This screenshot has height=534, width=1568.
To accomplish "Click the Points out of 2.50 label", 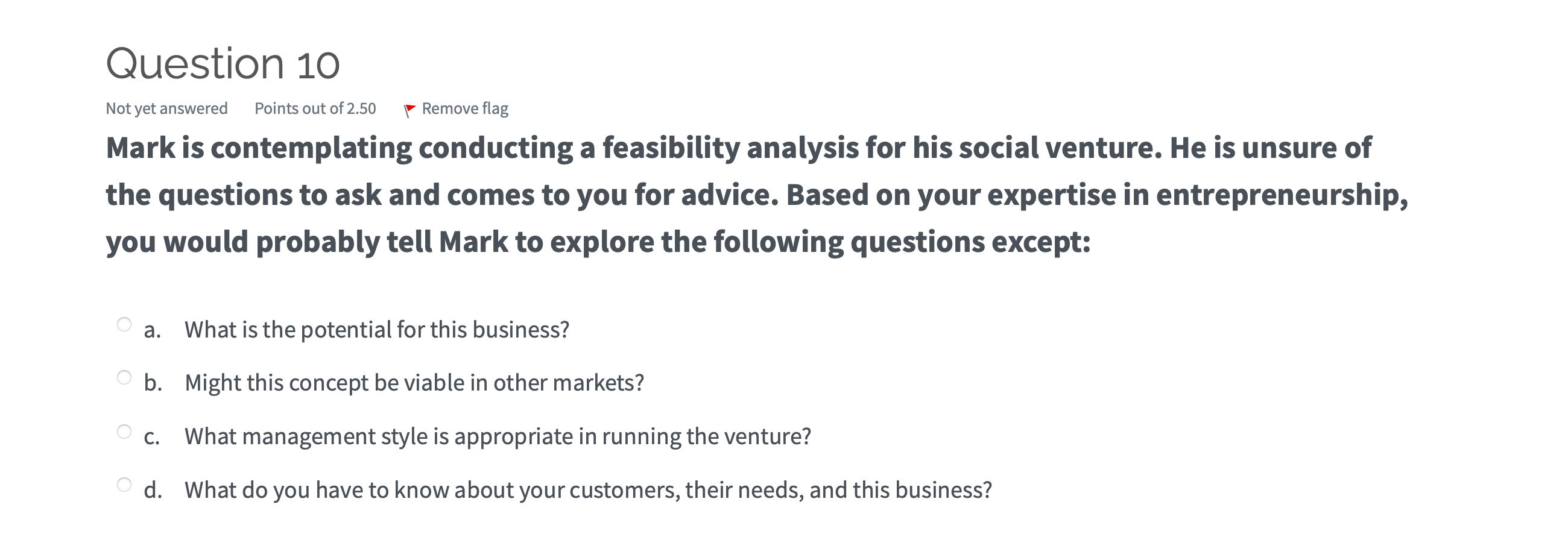I will (315, 108).
